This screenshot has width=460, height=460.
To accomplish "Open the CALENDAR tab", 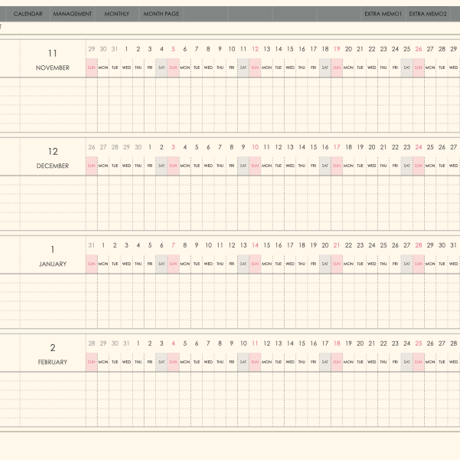I will click(x=28, y=14).
